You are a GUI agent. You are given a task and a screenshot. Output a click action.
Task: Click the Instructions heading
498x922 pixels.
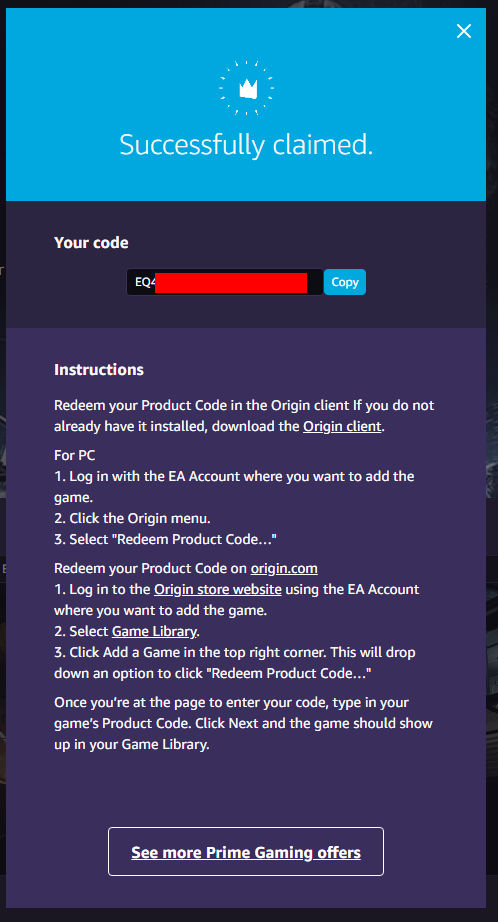99,370
